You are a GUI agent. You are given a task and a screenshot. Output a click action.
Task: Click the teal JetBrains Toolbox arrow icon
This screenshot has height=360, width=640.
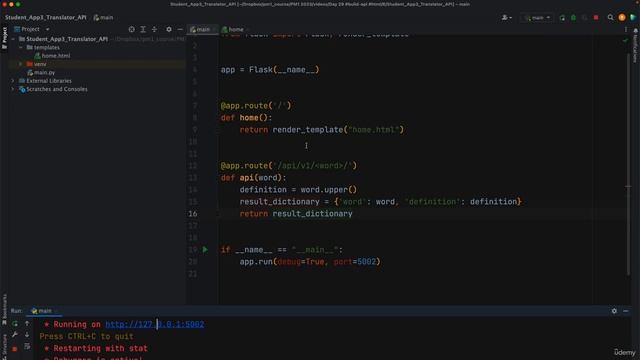click(x=633, y=18)
